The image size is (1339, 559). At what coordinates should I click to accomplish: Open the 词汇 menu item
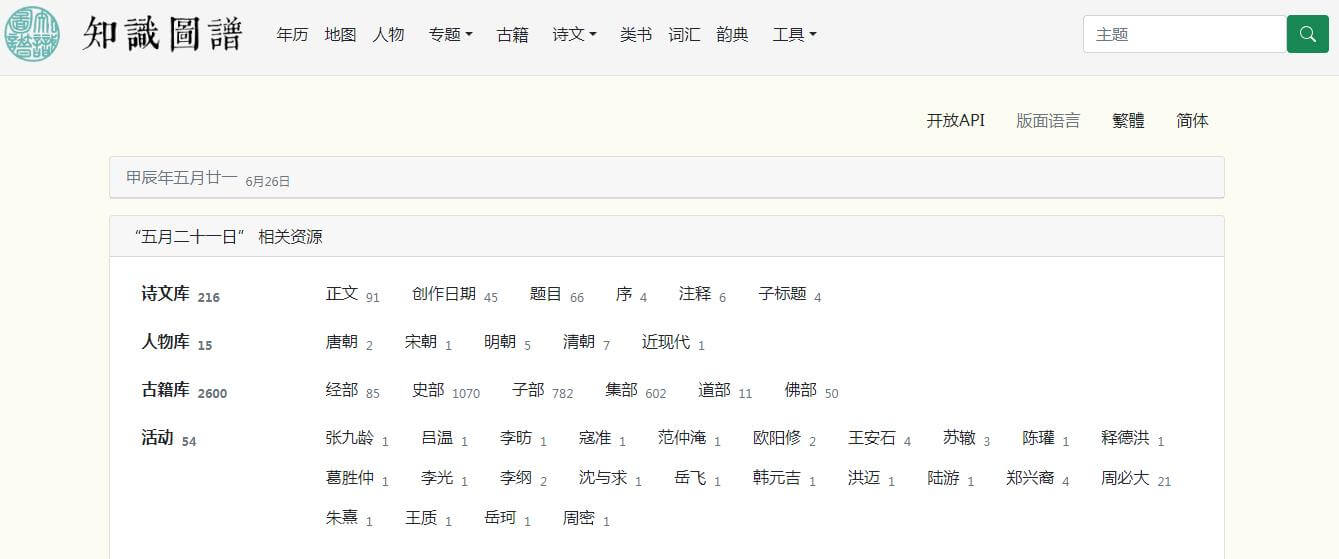pyautogui.click(x=684, y=34)
